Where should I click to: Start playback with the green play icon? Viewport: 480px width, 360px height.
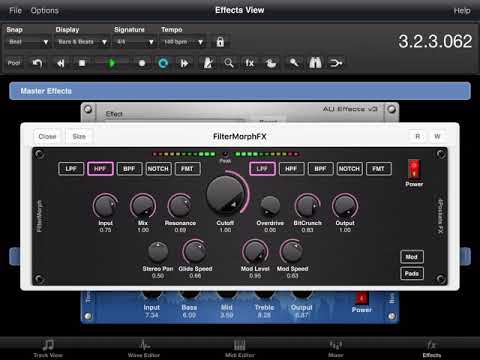point(112,63)
